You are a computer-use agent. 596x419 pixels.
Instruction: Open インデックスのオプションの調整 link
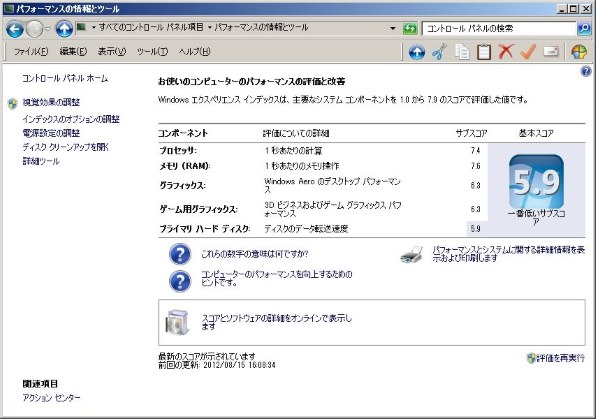pos(71,119)
